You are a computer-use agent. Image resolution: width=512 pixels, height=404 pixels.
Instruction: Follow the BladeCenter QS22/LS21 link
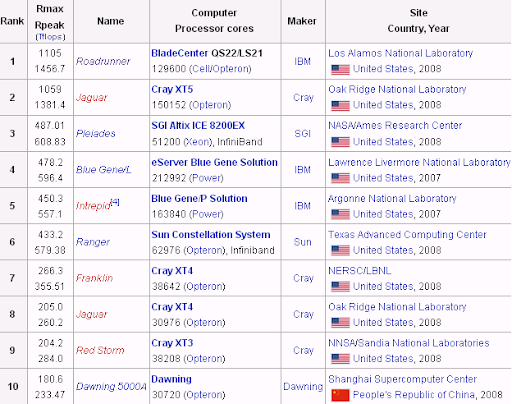(207, 53)
